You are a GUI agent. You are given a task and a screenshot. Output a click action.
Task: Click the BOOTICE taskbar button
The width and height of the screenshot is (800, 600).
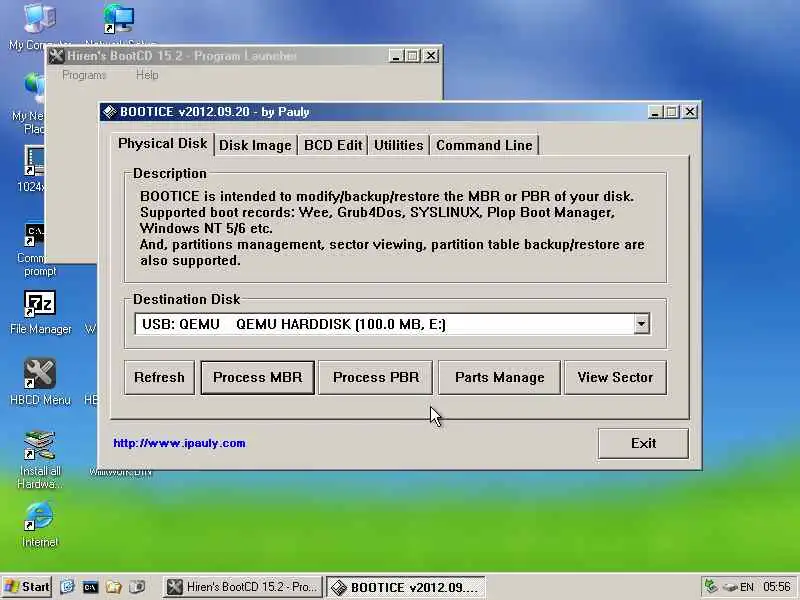[405, 587]
